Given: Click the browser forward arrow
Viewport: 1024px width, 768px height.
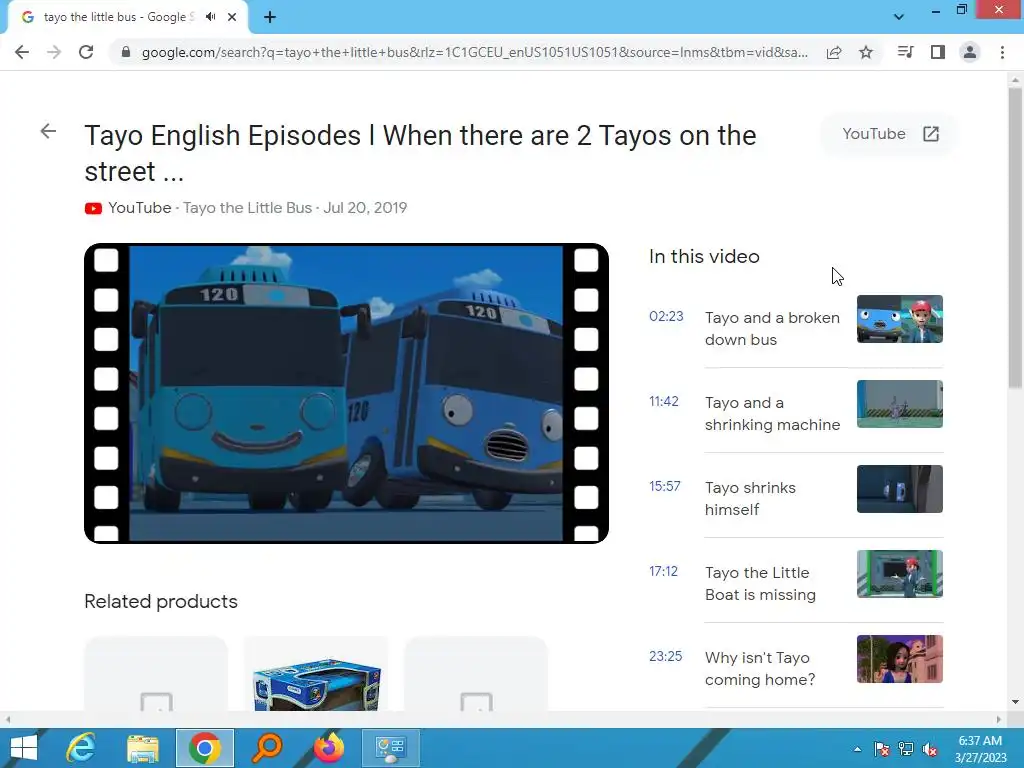Looking at the screenshot, I should coord(54,52).
